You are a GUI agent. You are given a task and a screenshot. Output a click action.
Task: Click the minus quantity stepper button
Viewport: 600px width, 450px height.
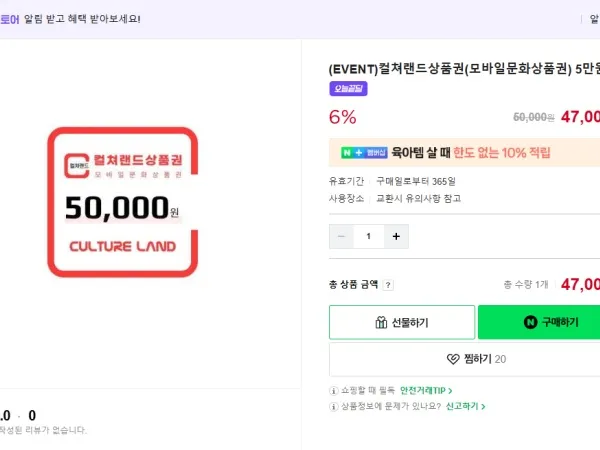pos(342,237)
